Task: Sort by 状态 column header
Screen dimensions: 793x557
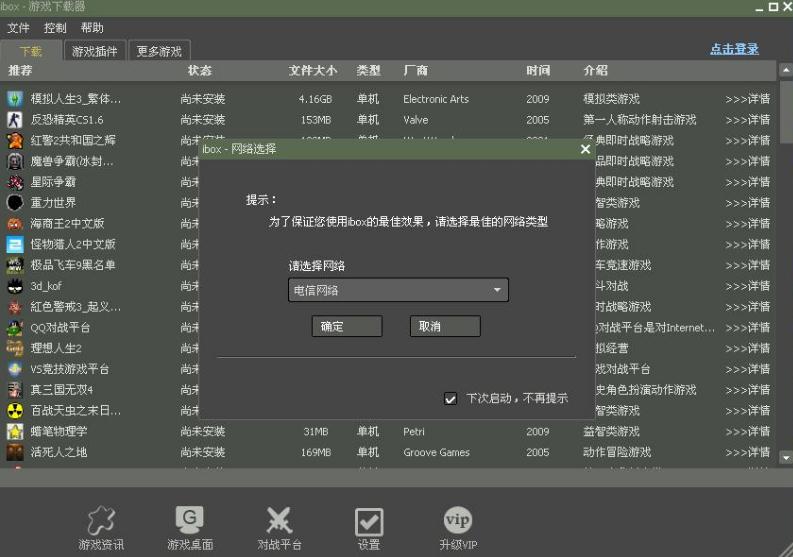Action: tap(199, 70)
